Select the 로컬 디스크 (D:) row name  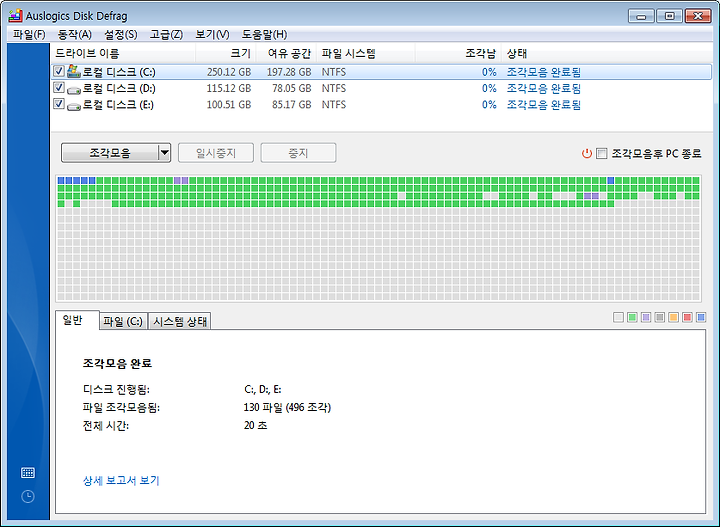[x=118, y=88]
